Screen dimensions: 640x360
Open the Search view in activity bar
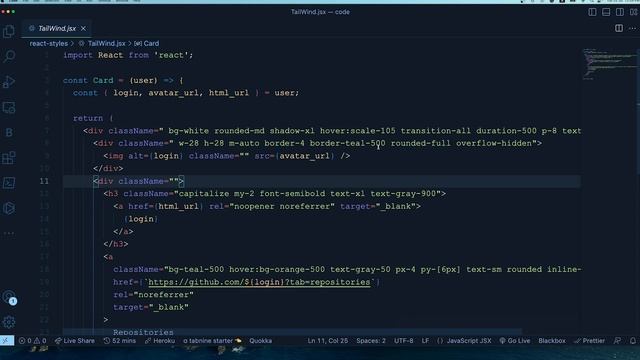(x=9, y=56)
